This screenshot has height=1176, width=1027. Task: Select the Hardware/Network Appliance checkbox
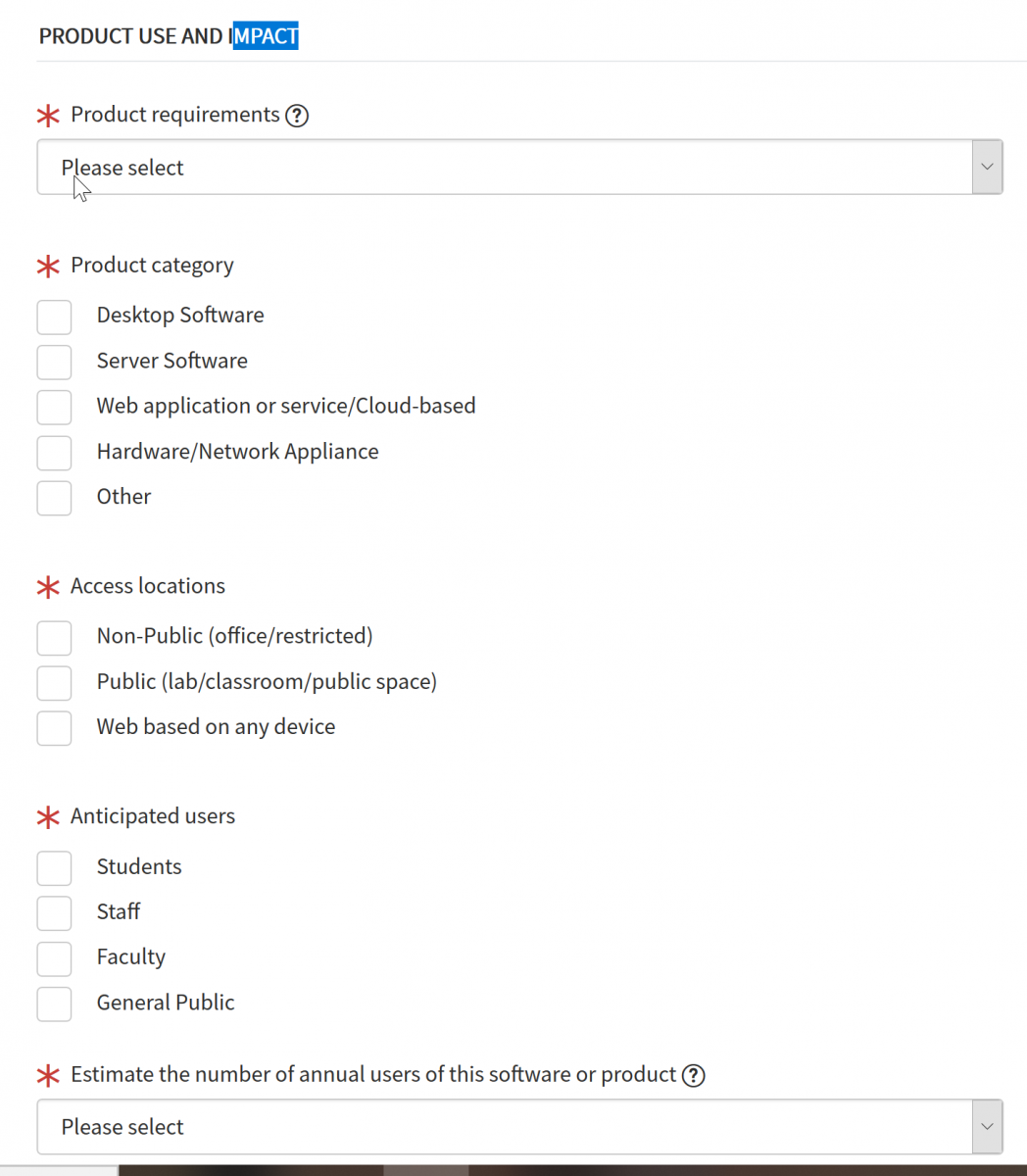[x=55, y=453]
